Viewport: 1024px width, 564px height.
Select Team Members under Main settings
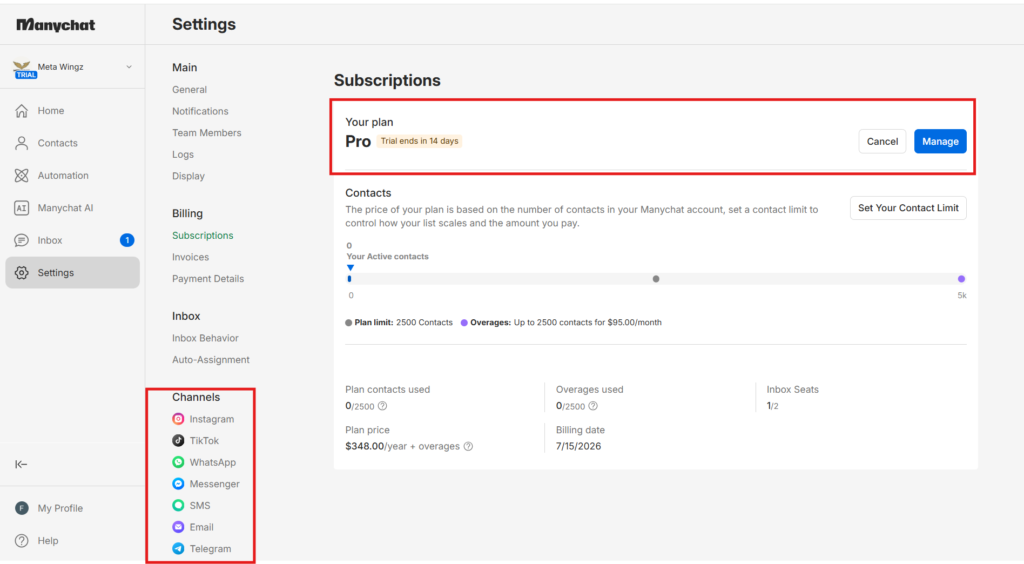tap(206, 133)
